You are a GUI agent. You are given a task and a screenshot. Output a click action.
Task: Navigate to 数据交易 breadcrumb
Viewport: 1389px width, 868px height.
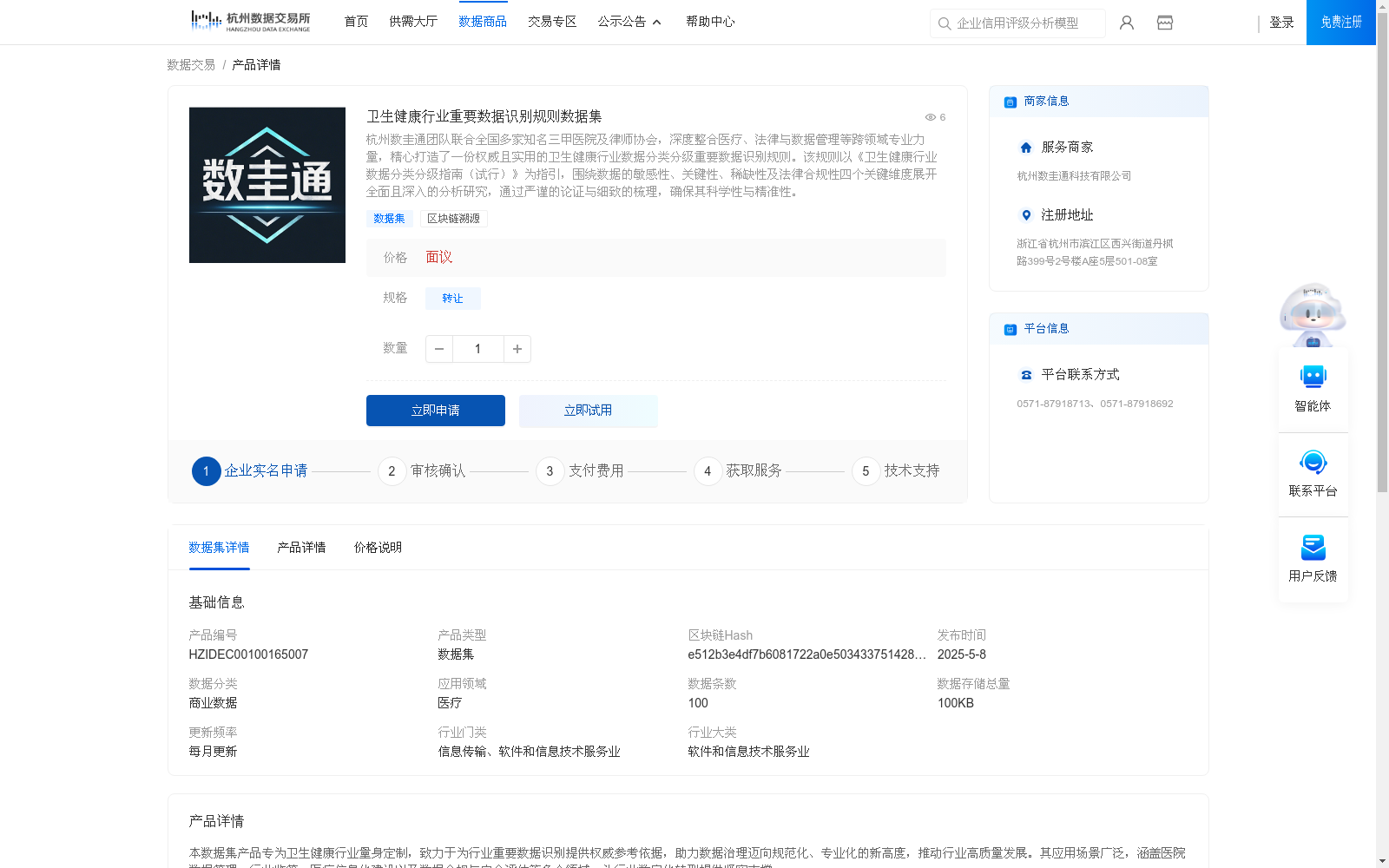tap(191, 65)
